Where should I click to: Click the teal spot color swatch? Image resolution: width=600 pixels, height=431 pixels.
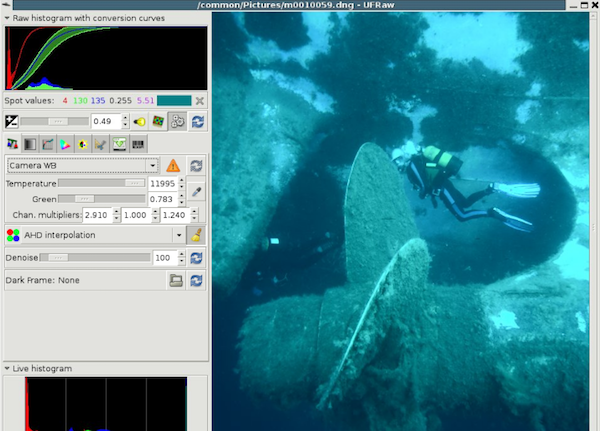(x=174, y=101)
